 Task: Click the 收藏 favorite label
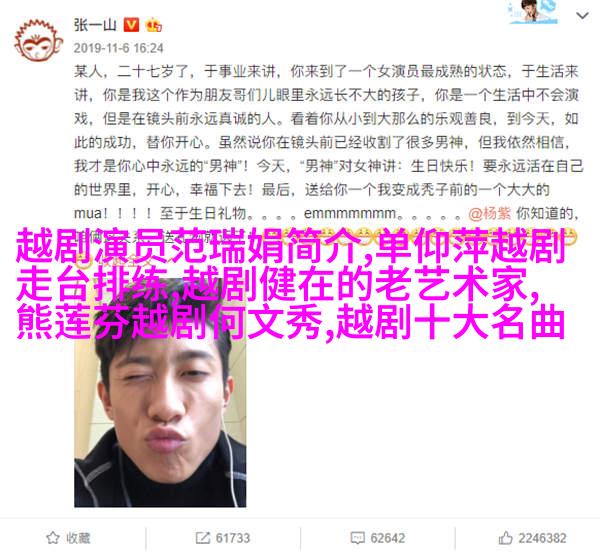(x=78, y=538)
